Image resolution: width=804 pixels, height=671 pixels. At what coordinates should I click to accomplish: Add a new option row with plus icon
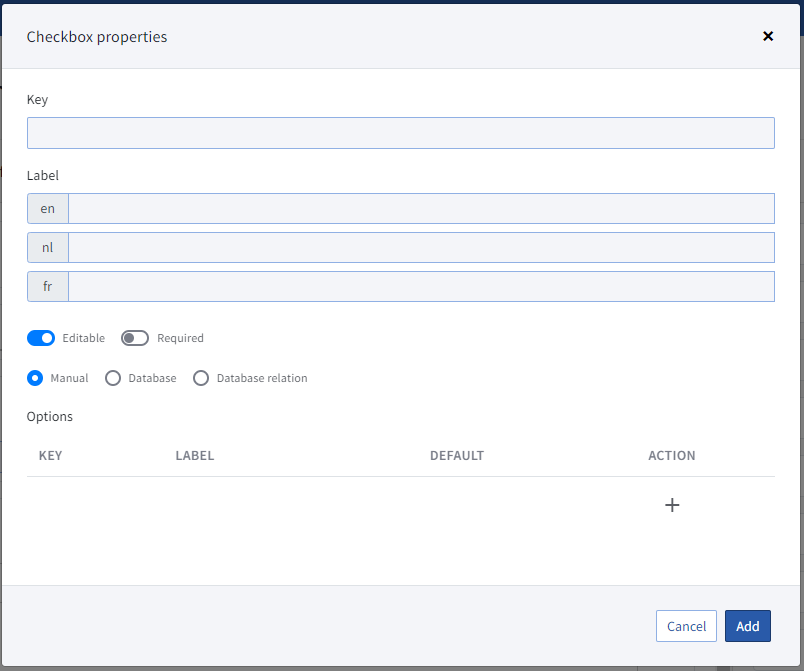672,505
